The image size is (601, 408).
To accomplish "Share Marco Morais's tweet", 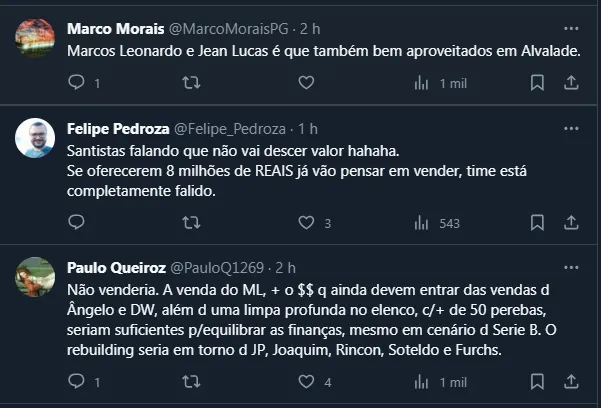I will coord(571,84).
